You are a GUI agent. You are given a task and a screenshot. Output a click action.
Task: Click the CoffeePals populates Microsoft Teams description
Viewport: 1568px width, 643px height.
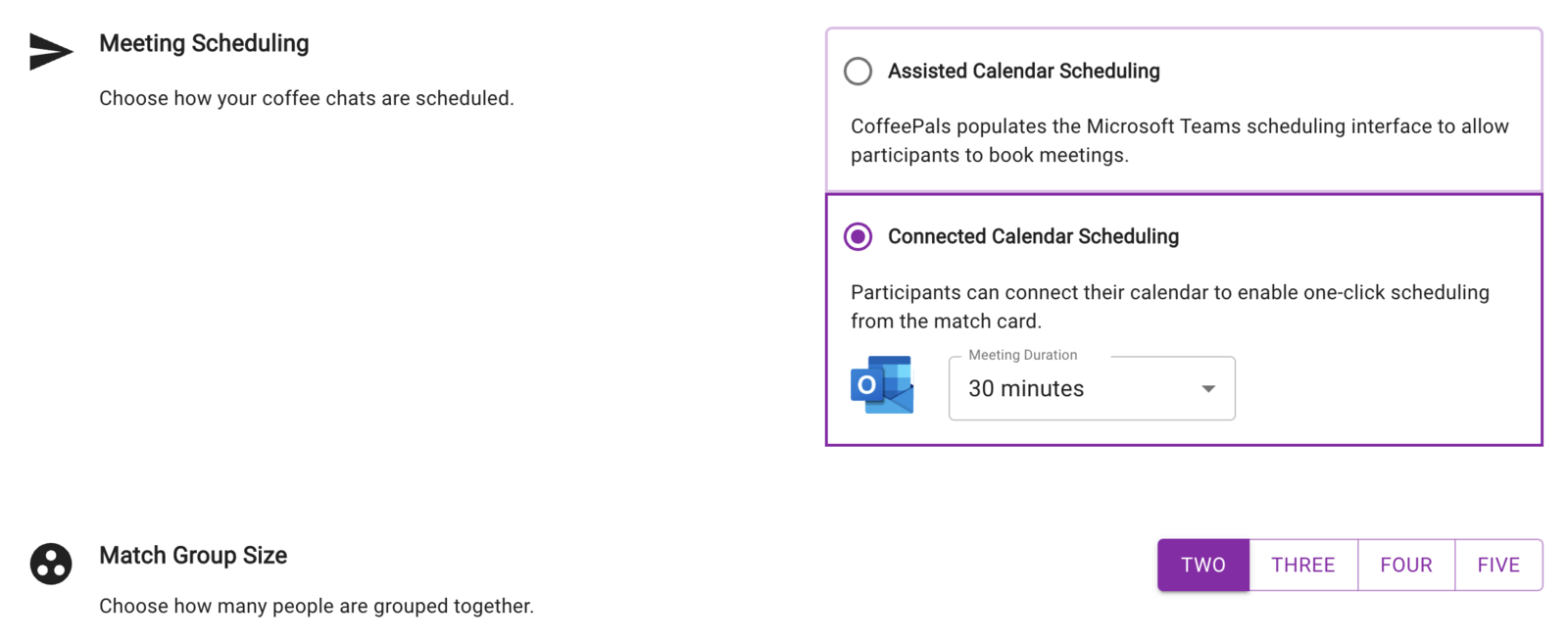click(1179, 141)
